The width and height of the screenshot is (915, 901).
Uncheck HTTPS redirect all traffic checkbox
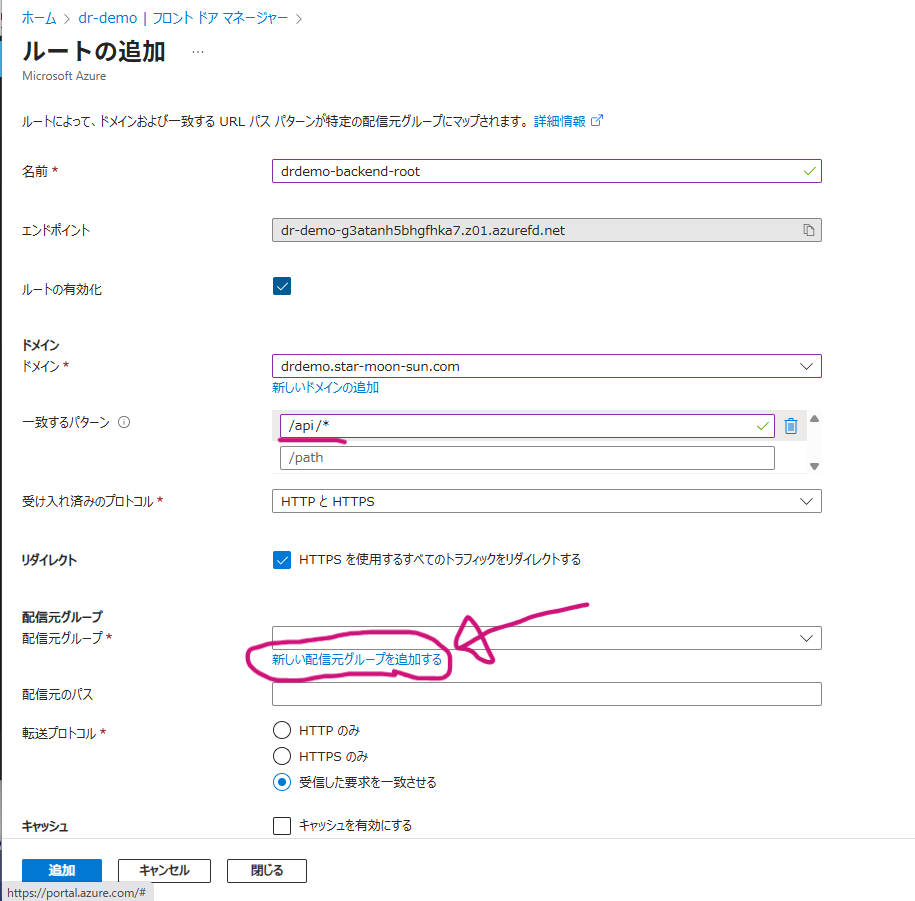coord(282,560)
